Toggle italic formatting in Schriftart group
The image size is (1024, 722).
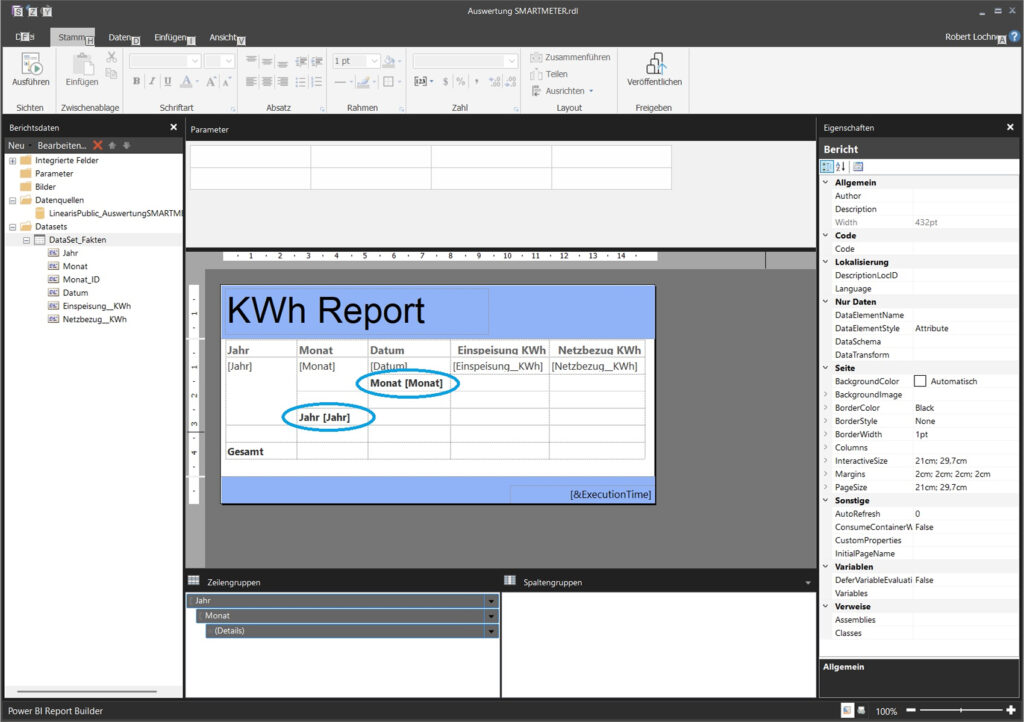[x=153, y=82]
